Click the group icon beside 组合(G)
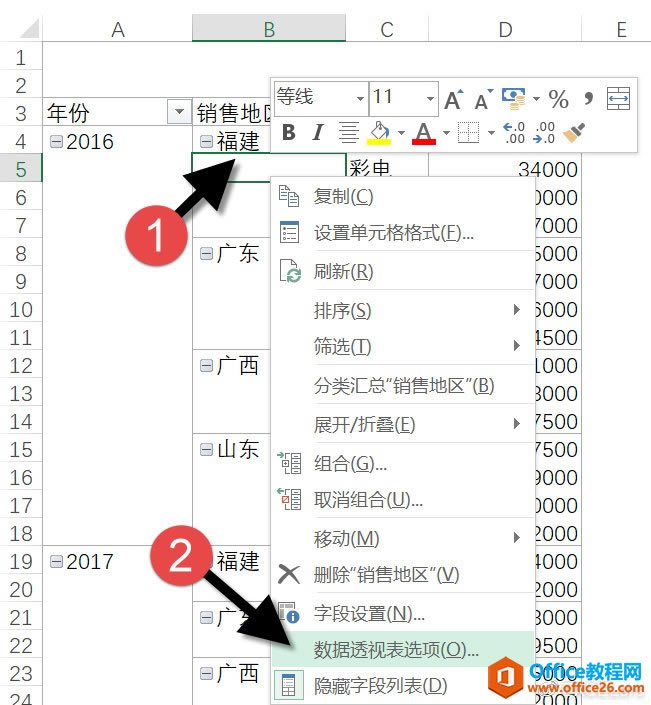Image resolution: width=651 pixels, height=705 pixels. pos(289,463)
